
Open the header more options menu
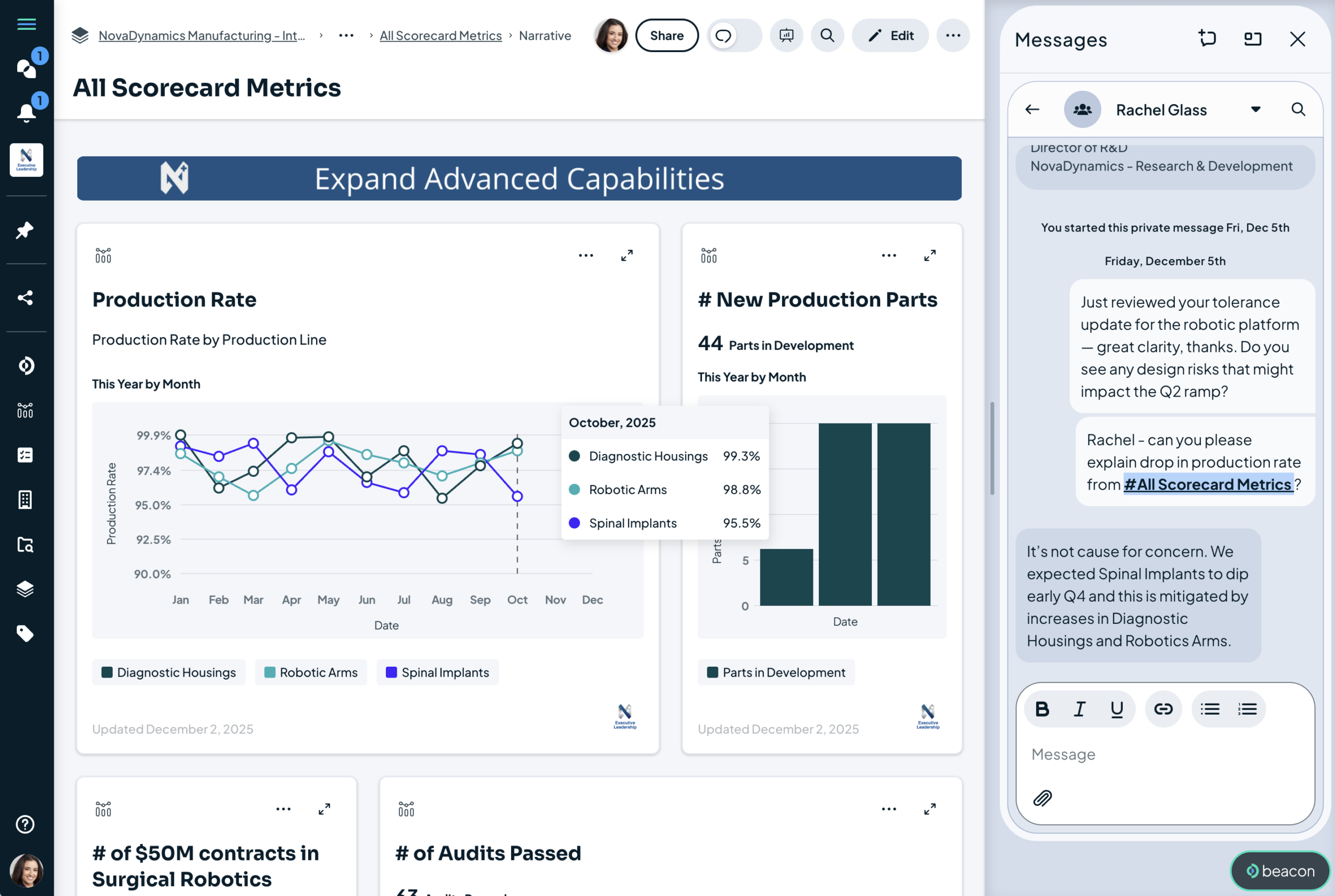pos(953,35)
